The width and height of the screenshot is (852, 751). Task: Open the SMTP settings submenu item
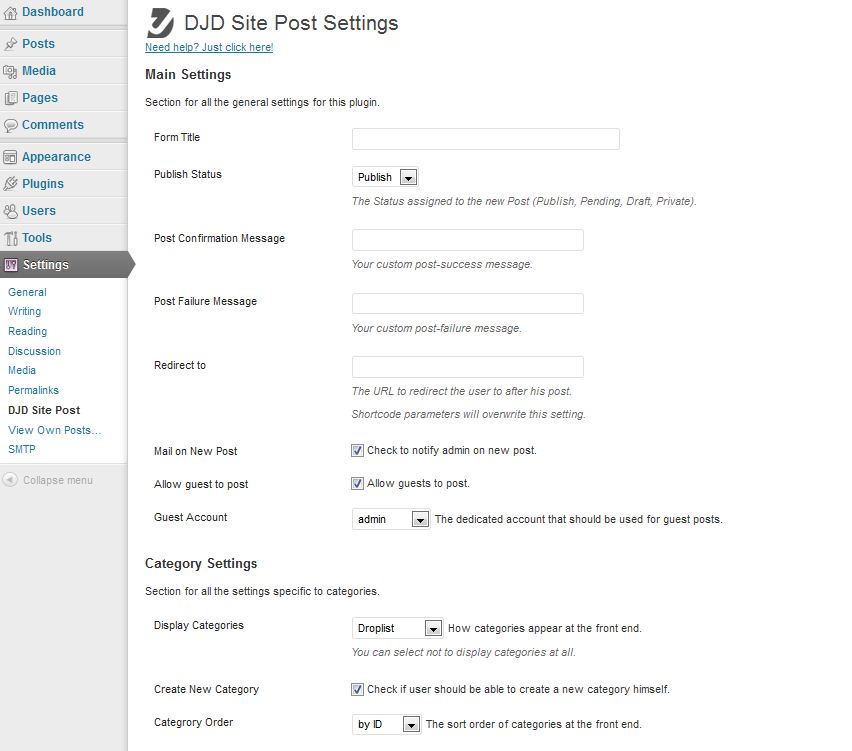22,449
